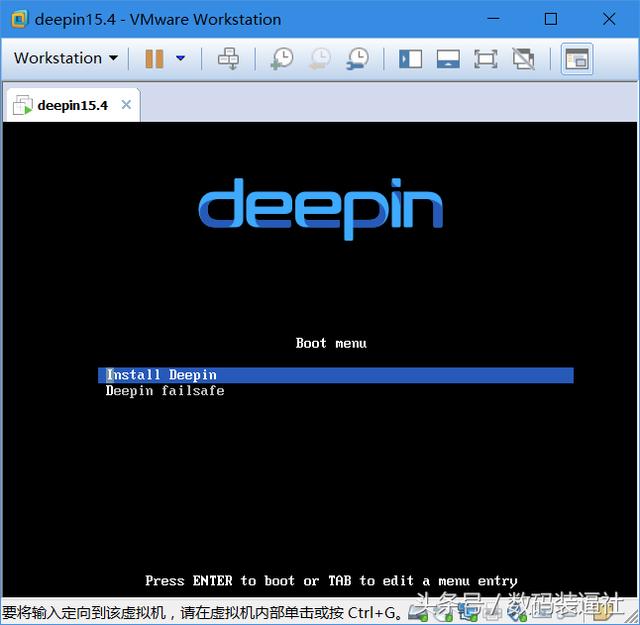Take a snapshot of this virtual machine
Image resolution: width=640 pixels, height=625 pixels.
282,58
